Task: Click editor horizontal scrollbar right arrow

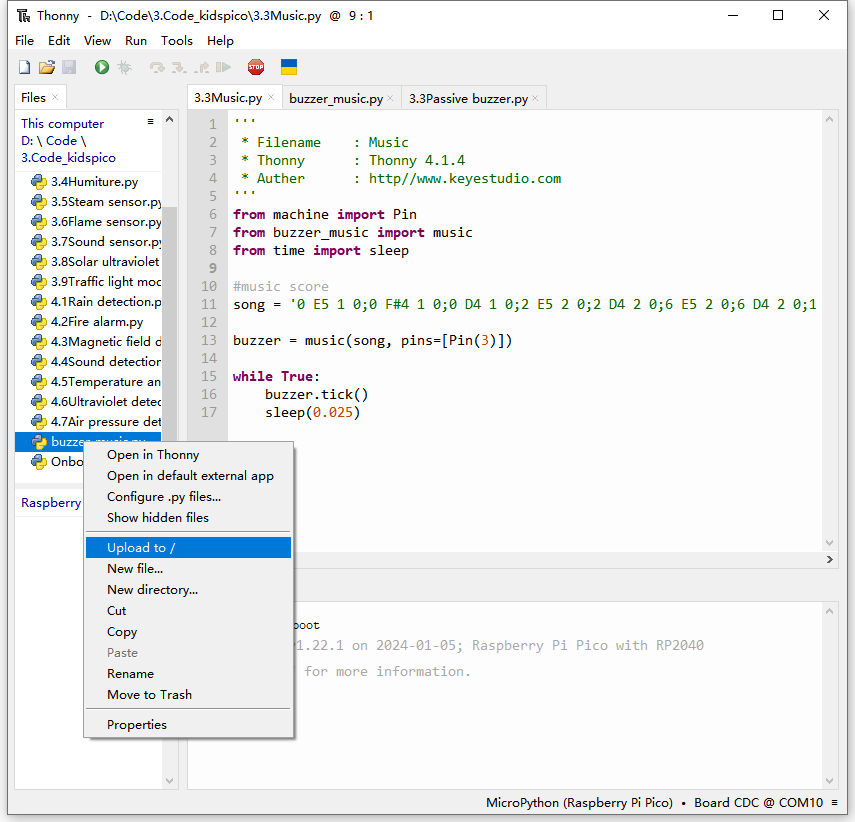Action: click(829, 560)
